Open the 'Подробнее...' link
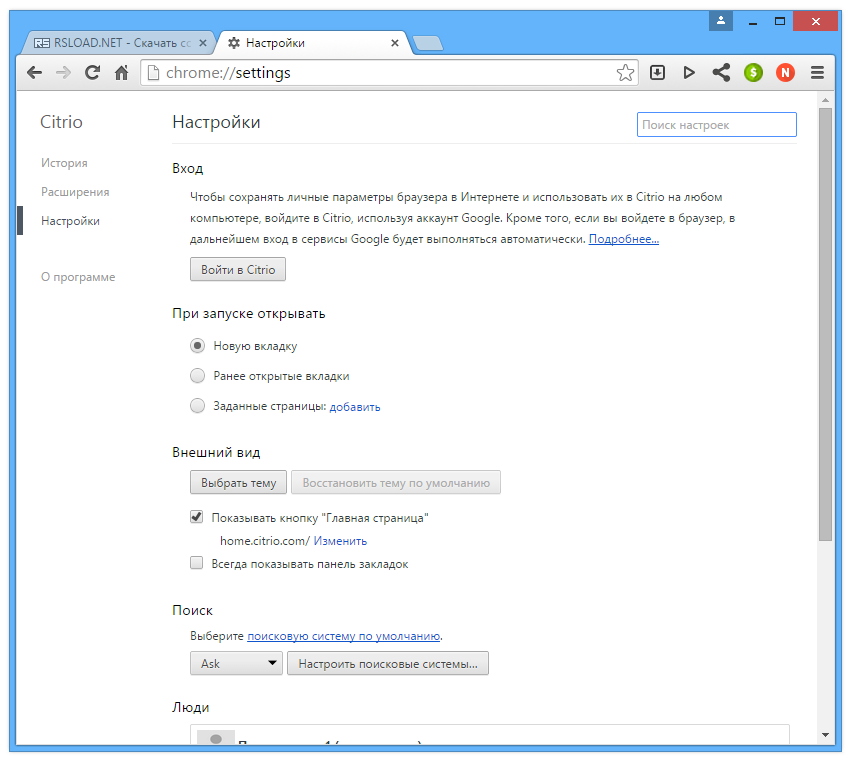 coord(624,239)
